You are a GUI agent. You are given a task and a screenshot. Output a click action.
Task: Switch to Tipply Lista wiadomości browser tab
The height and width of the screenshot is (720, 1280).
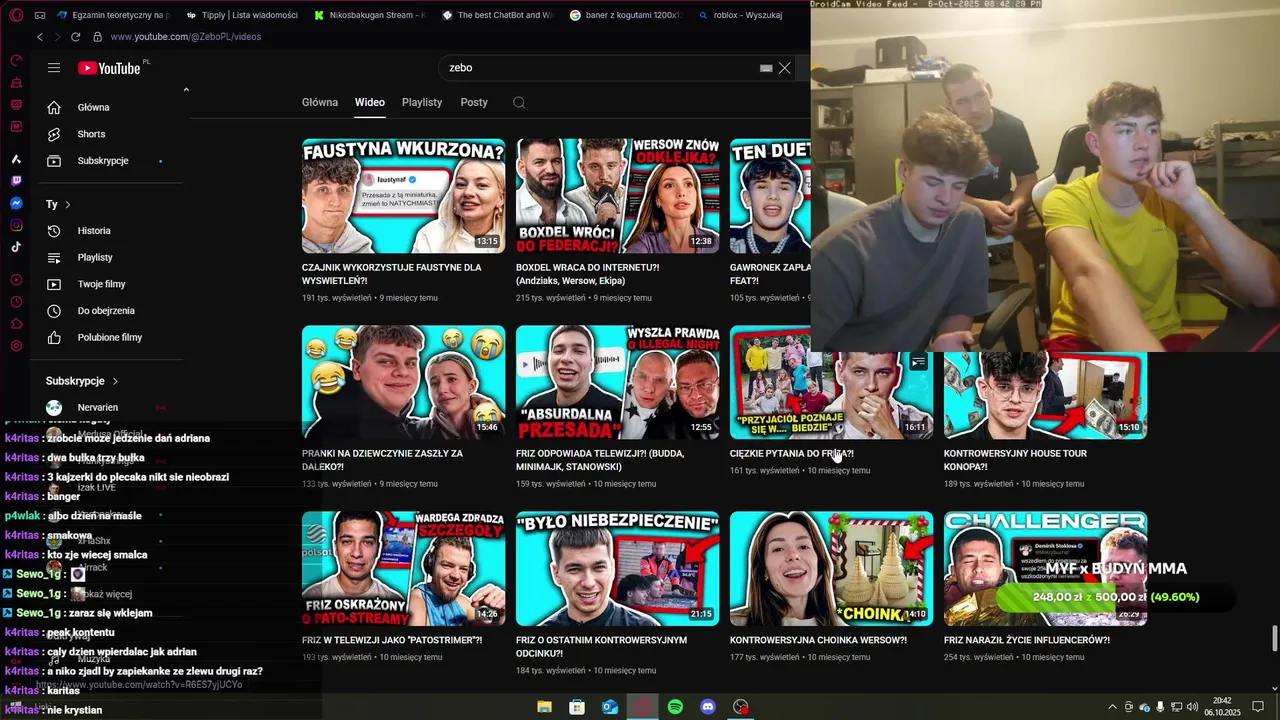242,15
